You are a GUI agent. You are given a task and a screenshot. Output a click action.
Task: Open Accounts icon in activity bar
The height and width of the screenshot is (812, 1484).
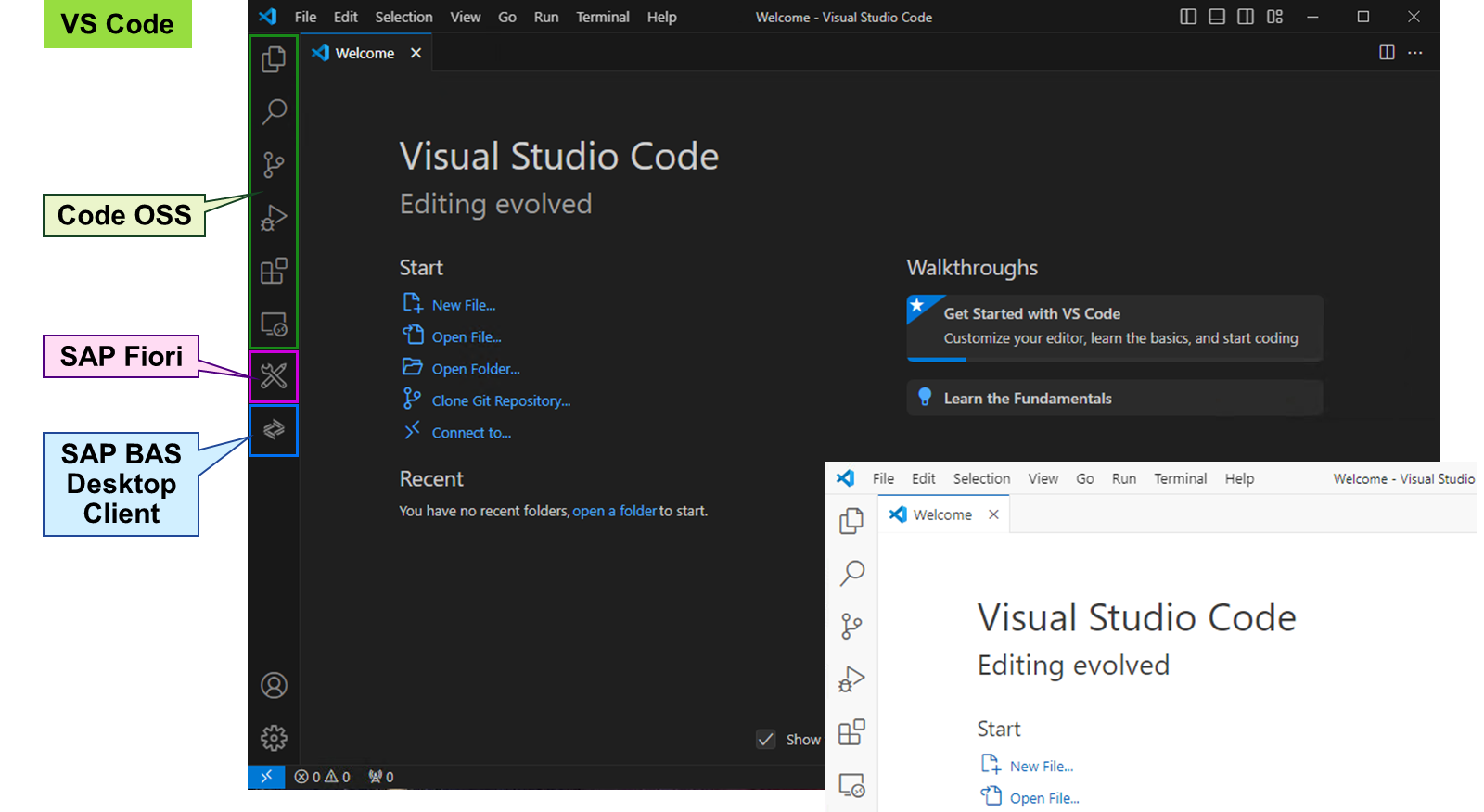tap(274, 685)
